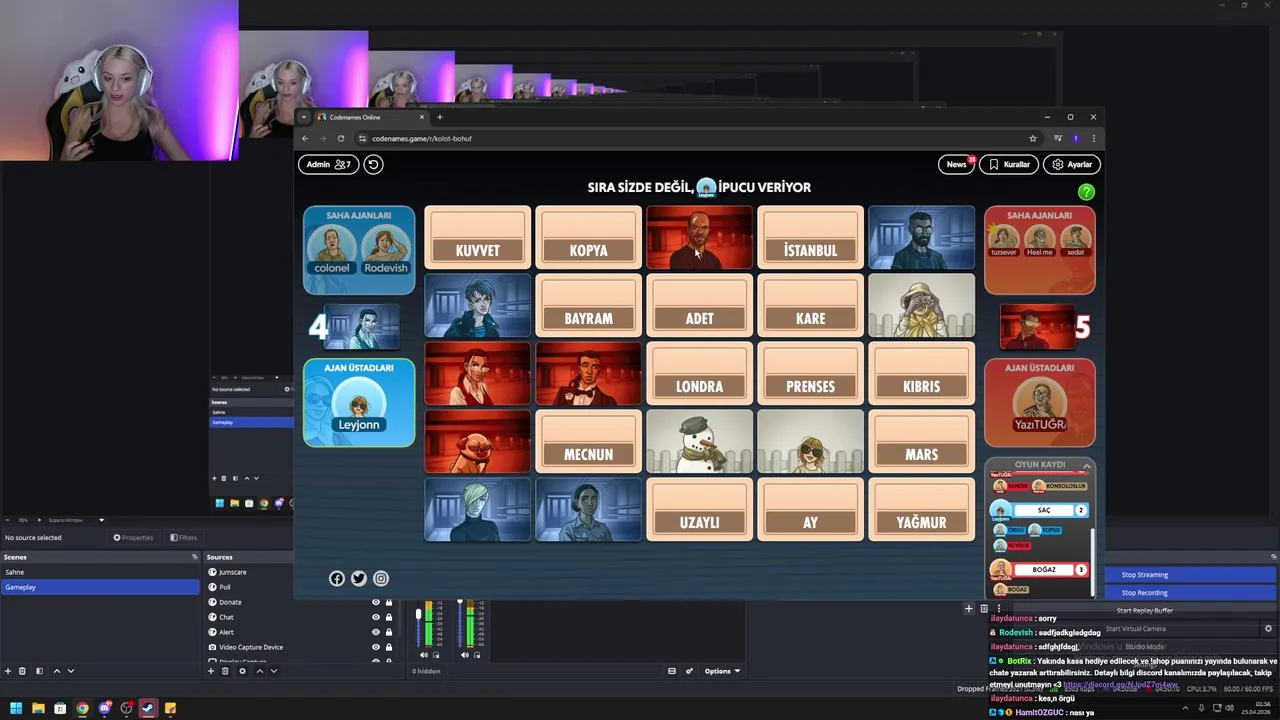The height and width of the screenshot is (720, 1280).
Task: Open the OBS audio mixer link icon next to Options
Action: pos(689,671)
